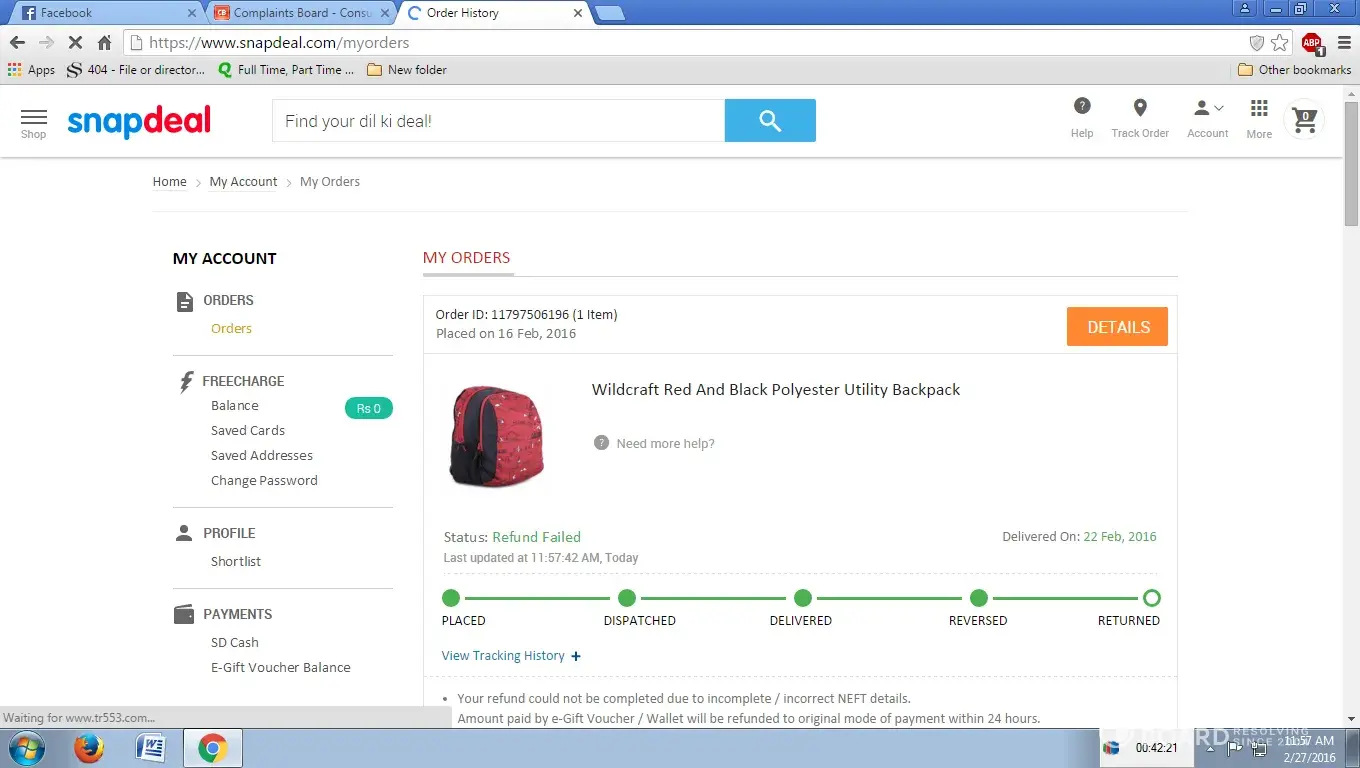
Task: Click the PAYMENTS wallet icon
Action: point(184,614)
